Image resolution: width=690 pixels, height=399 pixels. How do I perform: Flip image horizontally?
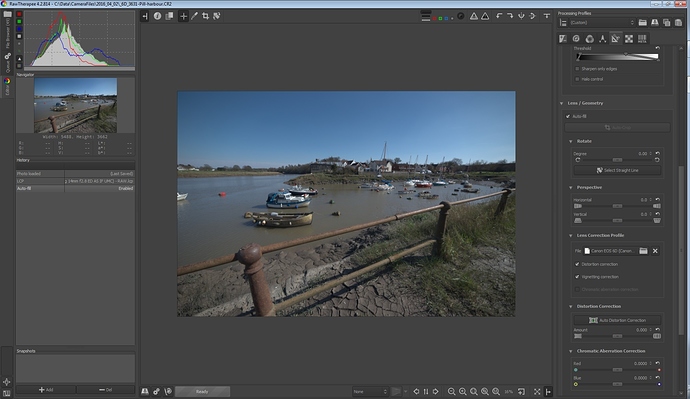tap(521, 16)
